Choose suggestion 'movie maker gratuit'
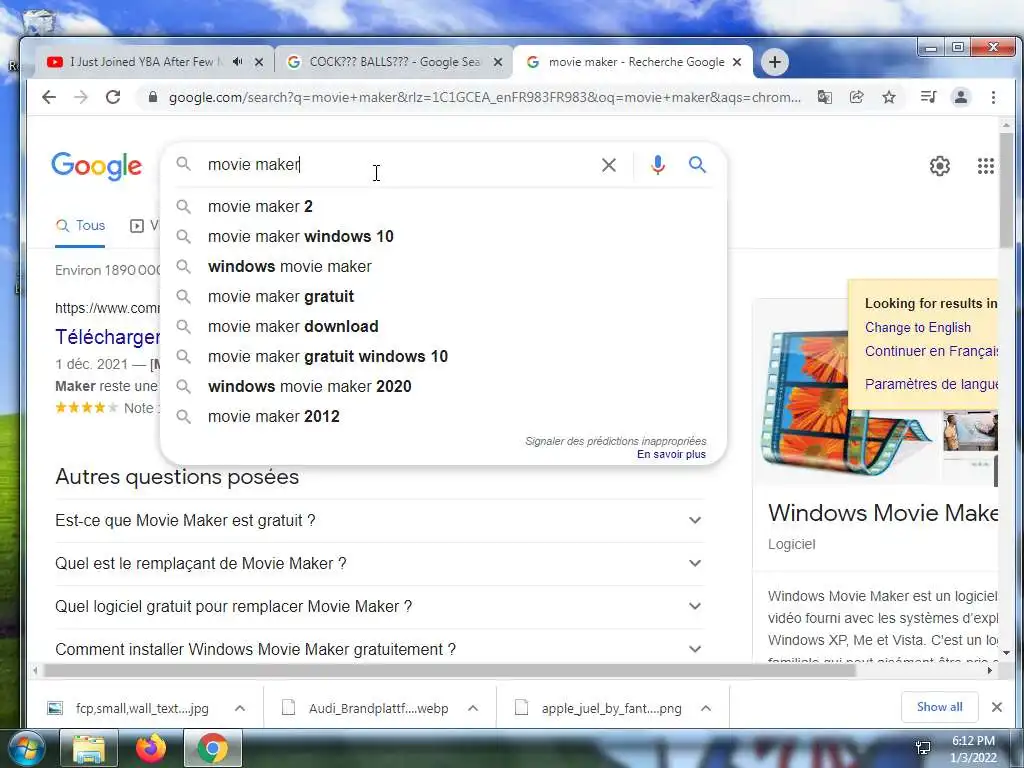The image size is (1024, 768). (x=443, y=296)
